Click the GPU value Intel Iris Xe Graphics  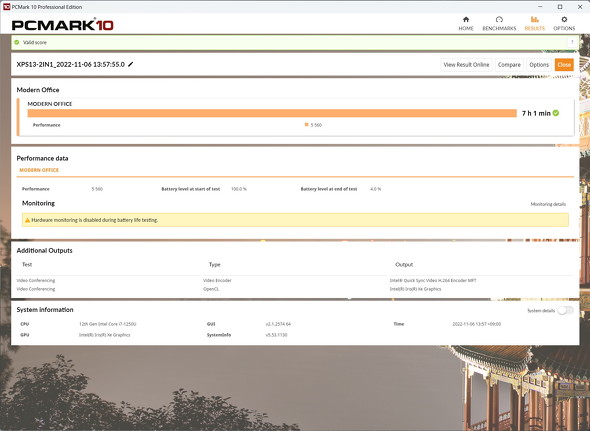(105, 335)
